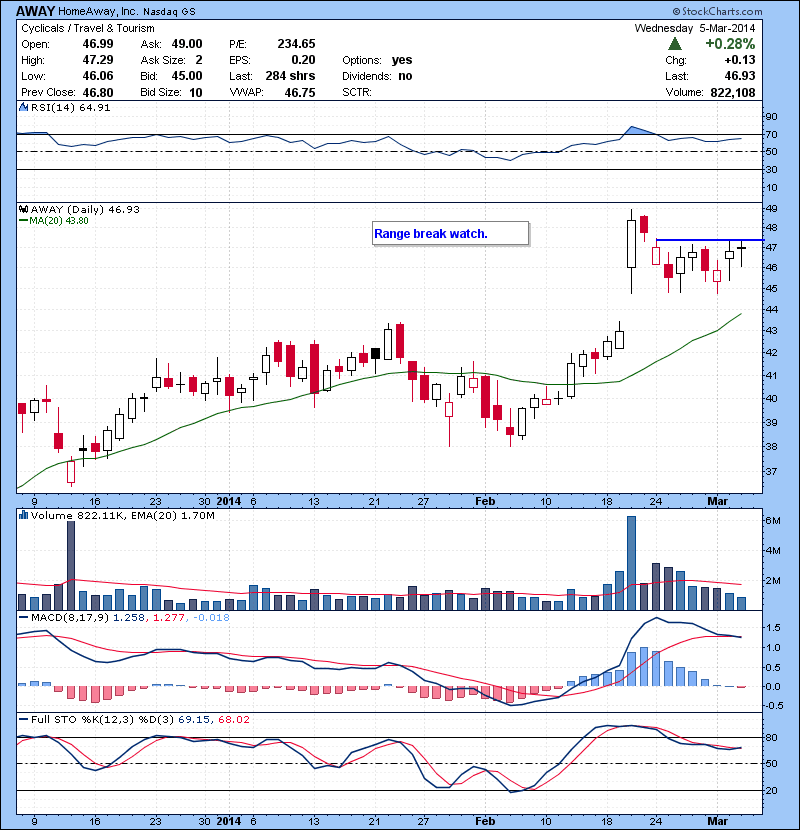Screen dimensions: 800x830
Task: Click the 'Volume 822.11K, EMA(20) 1.70M' label
Action: click(x=123, y=515)
